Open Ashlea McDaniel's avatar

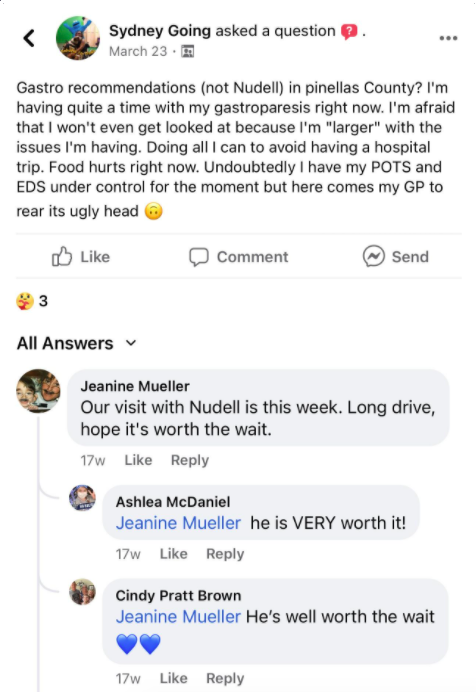(x=82, y=497)
